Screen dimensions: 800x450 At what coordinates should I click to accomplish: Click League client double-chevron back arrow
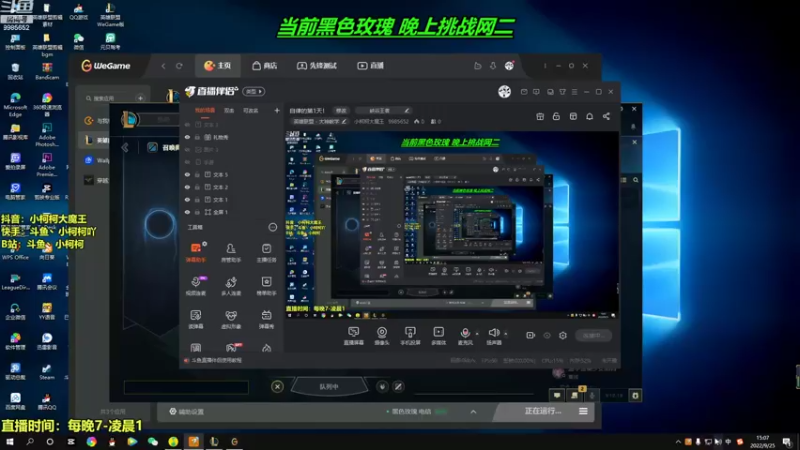tap(125, 147)
